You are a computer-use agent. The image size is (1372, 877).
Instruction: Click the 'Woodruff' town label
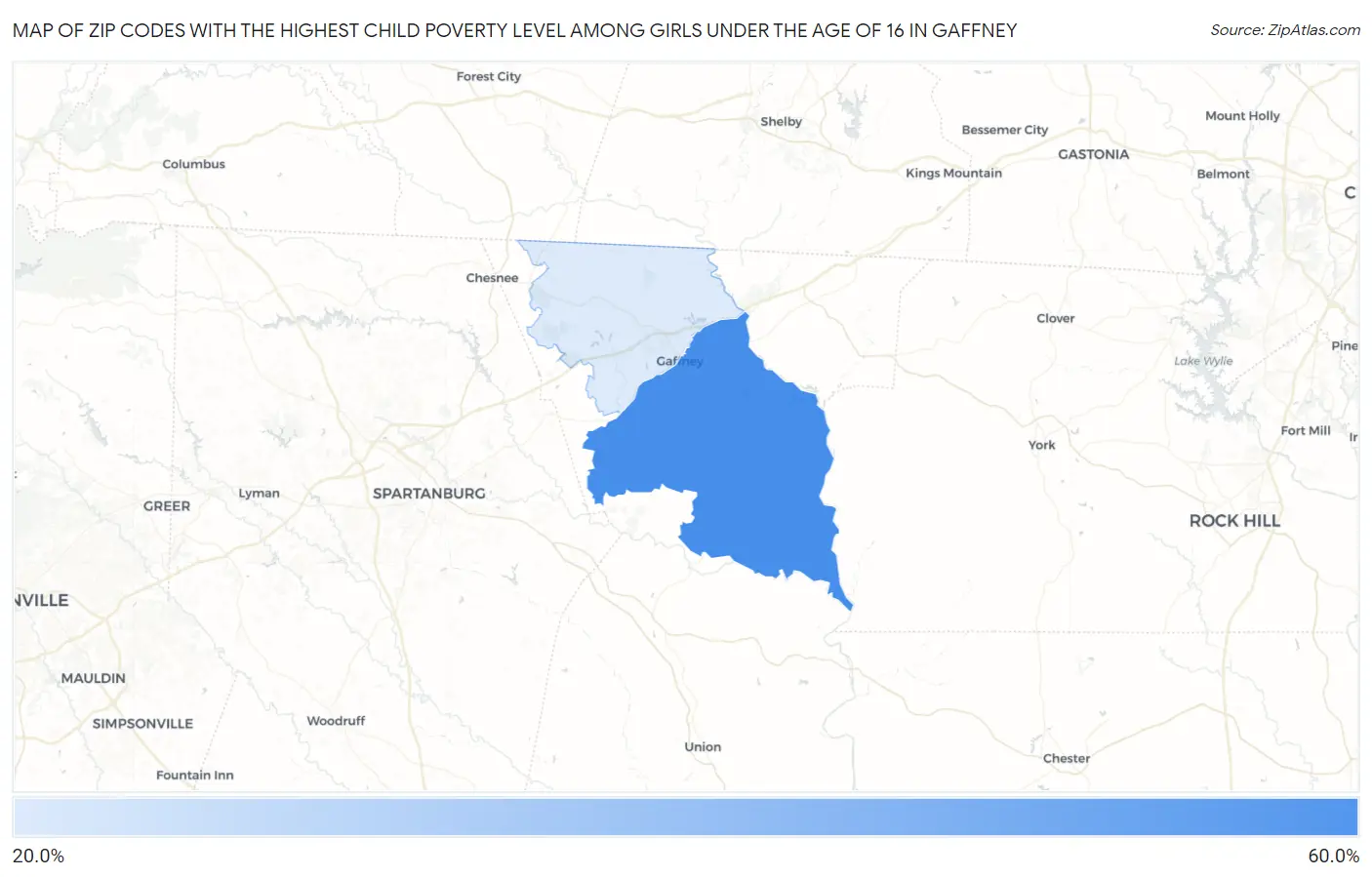[336, 721]
